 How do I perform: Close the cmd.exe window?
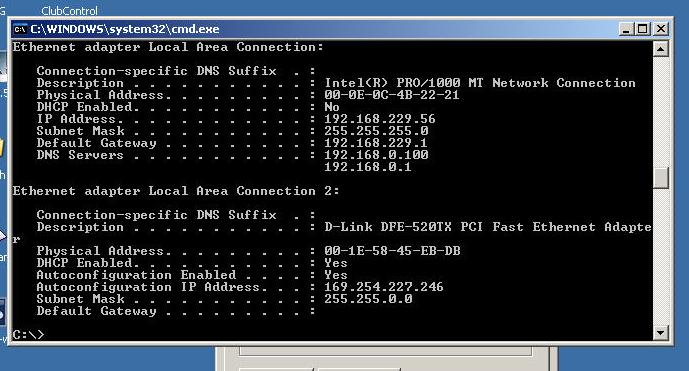tap(660, 29)
